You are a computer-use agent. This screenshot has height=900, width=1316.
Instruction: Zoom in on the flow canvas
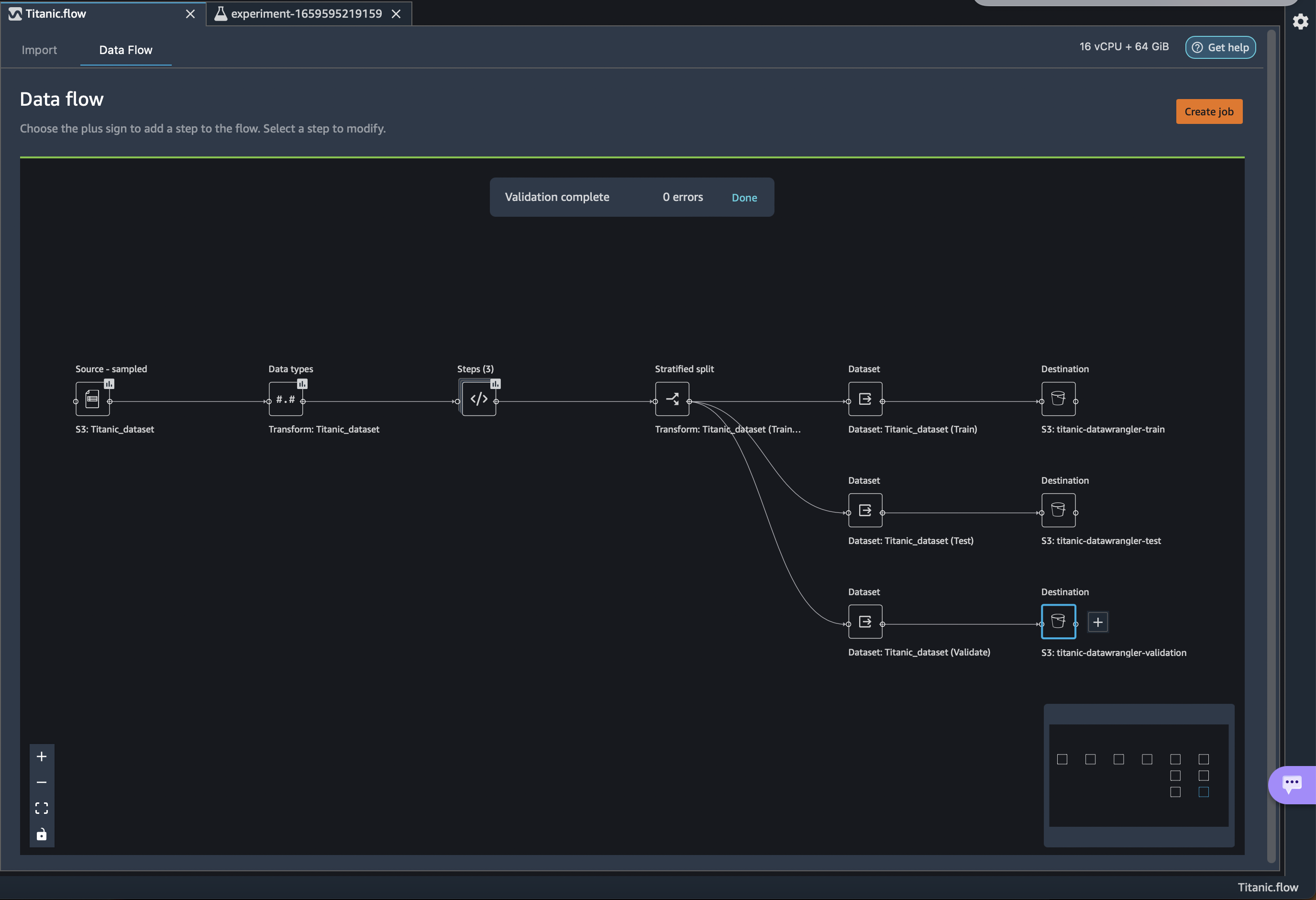point(42,757)
